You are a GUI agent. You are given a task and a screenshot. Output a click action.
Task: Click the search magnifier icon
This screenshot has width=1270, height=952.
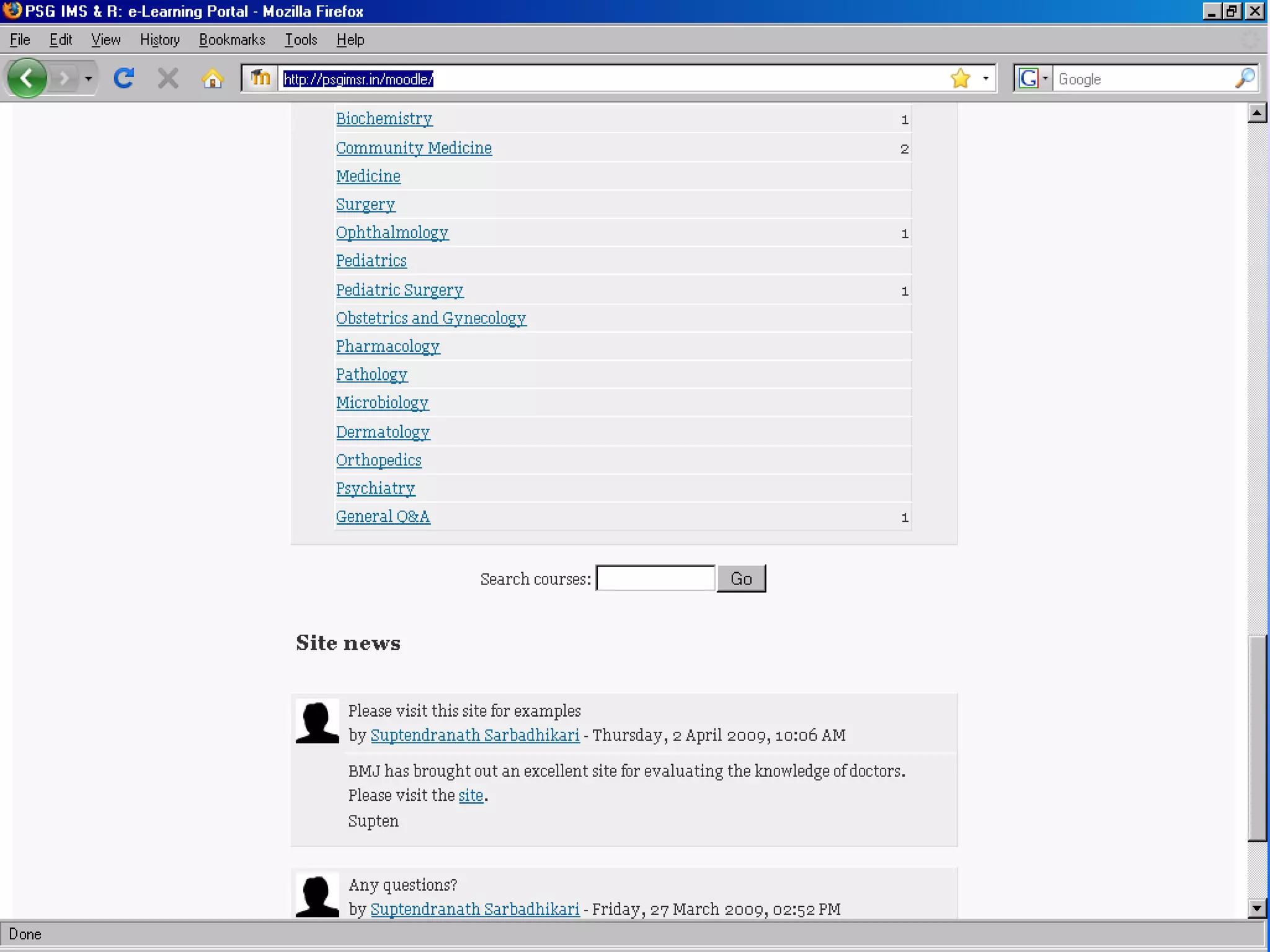coord(1245,78)
